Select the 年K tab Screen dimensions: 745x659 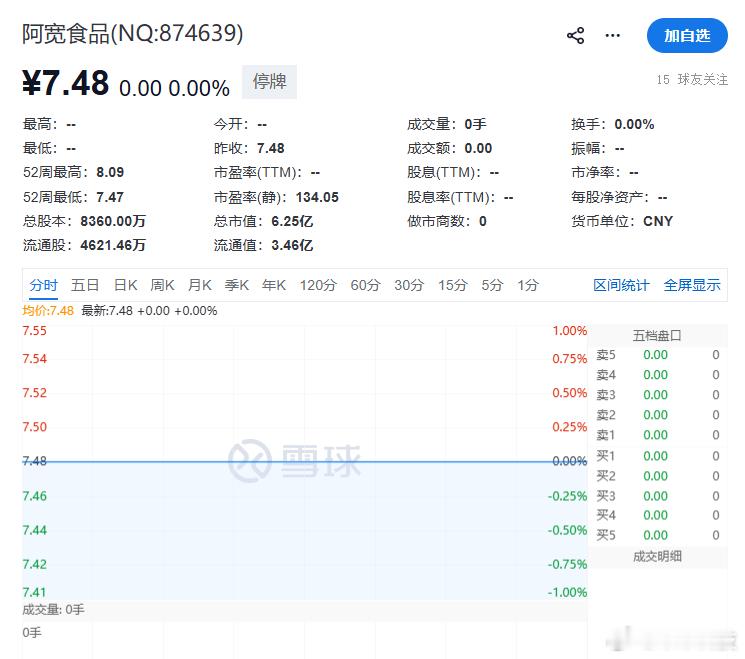point(274,285)
